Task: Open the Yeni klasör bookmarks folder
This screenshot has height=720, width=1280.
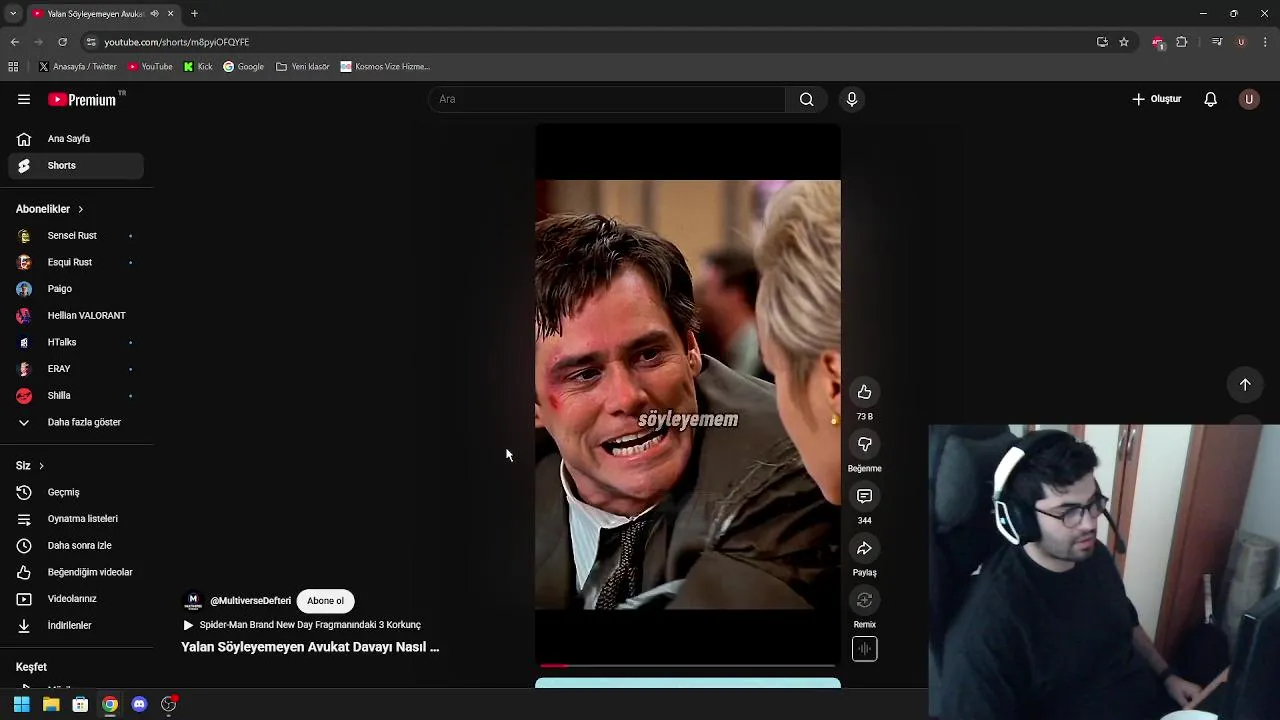Action: pos(303,67)
